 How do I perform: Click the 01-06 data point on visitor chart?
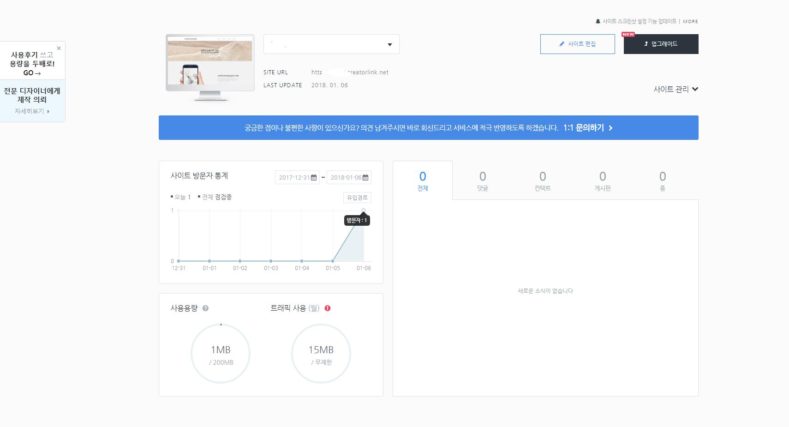[x=364, y=210]
